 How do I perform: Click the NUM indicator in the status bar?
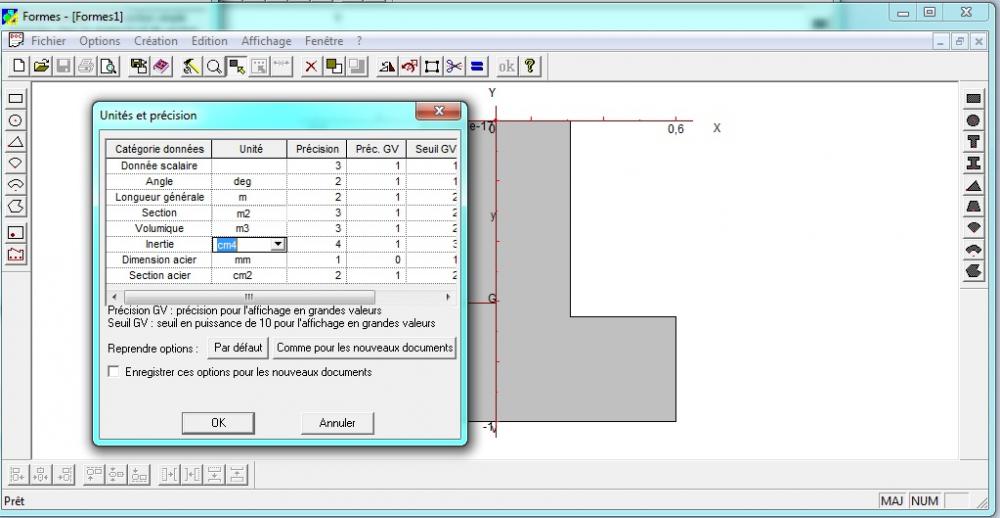tap(925, 501)
